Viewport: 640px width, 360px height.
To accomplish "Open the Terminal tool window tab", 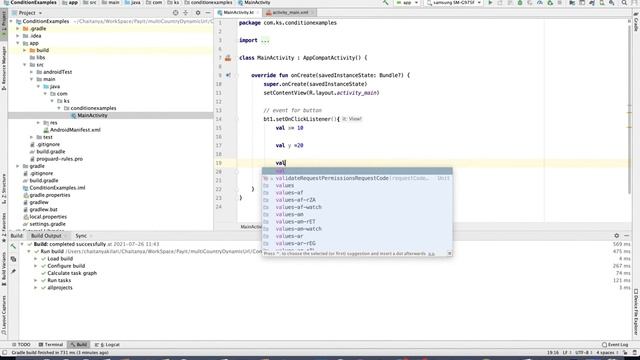I will [51, 344].
